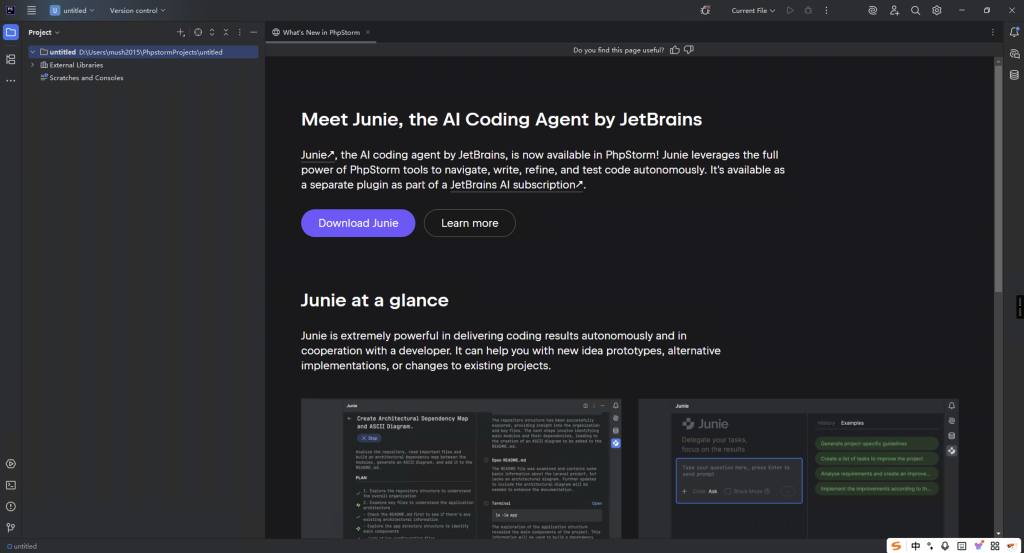Expand the External Libraries node
Viewport: 1024px width, 553px height.
click(33, 65)
